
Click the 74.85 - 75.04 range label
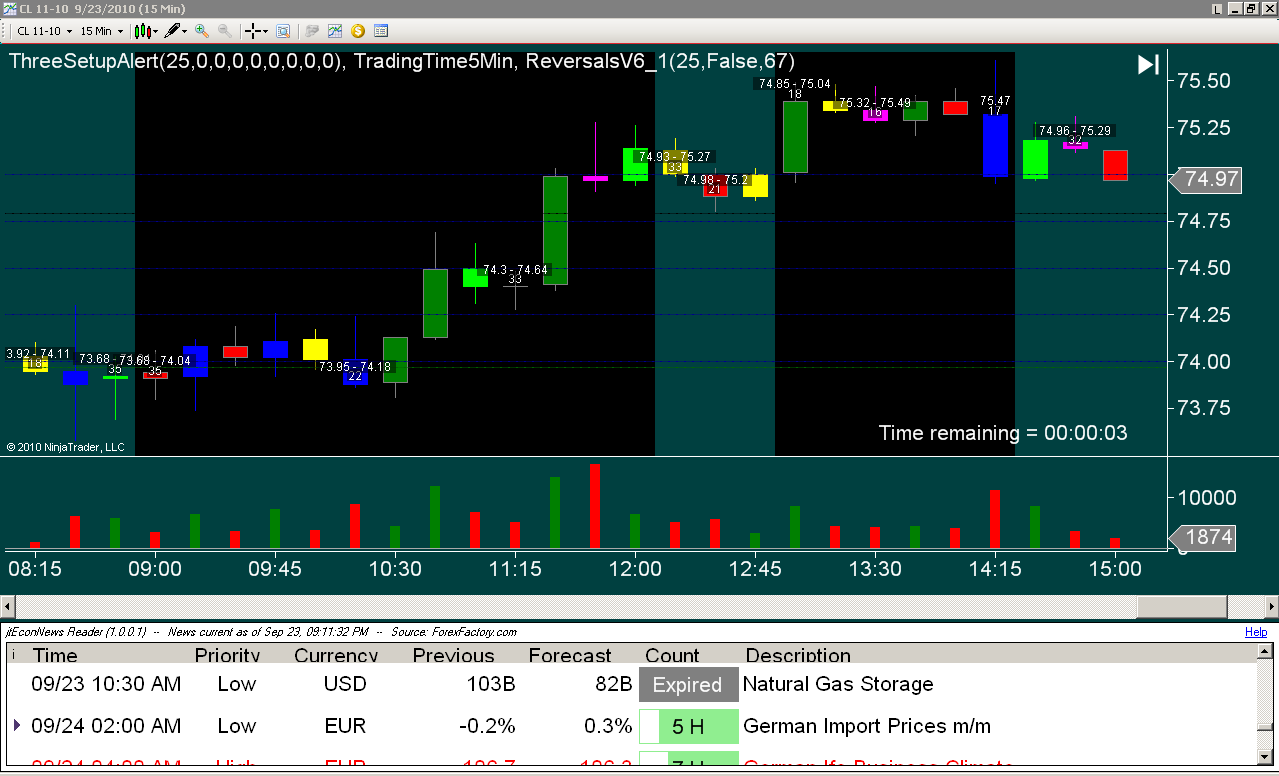coord(794,84)
